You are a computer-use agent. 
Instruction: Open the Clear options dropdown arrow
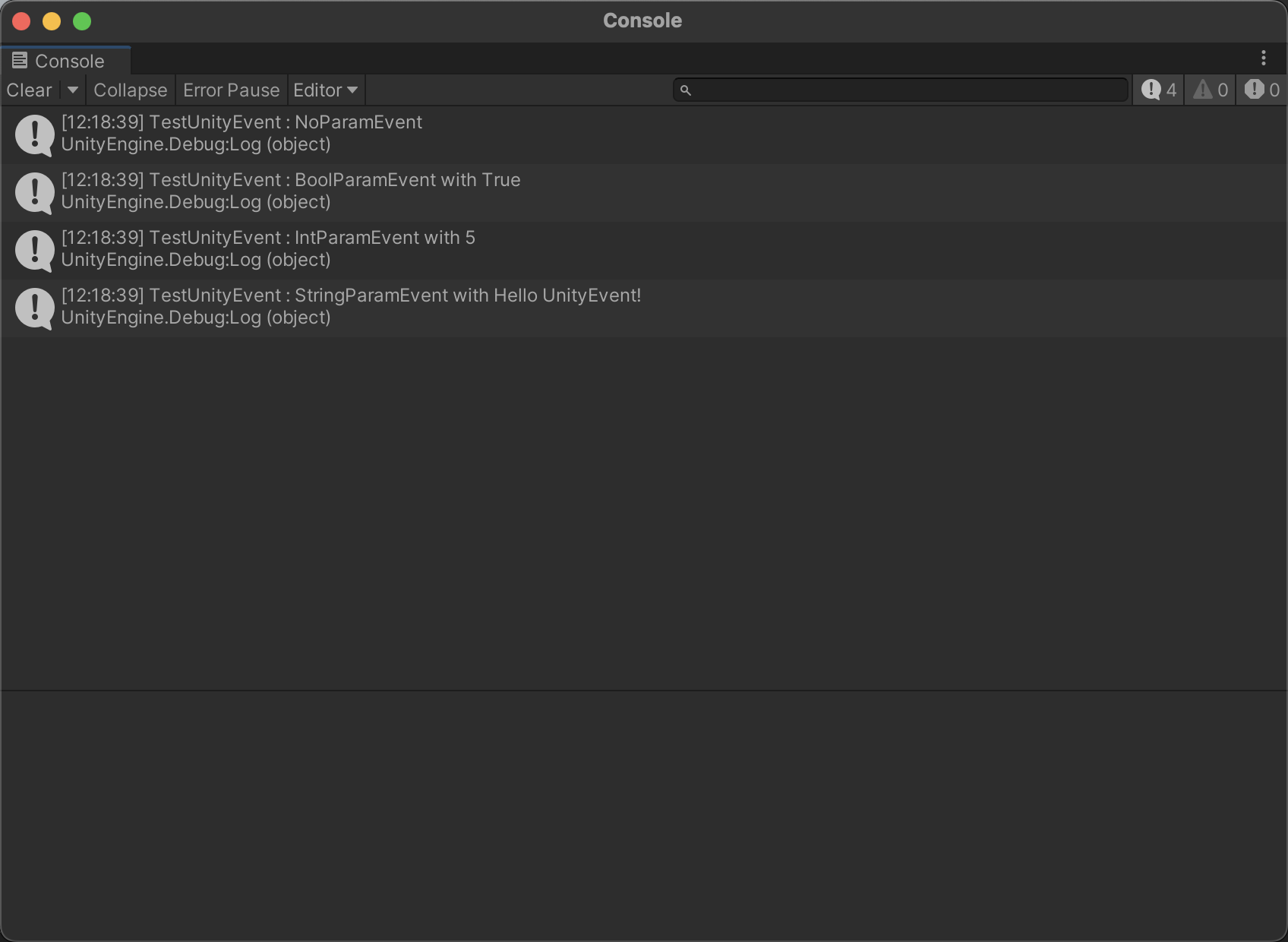(x=73, y=90)
